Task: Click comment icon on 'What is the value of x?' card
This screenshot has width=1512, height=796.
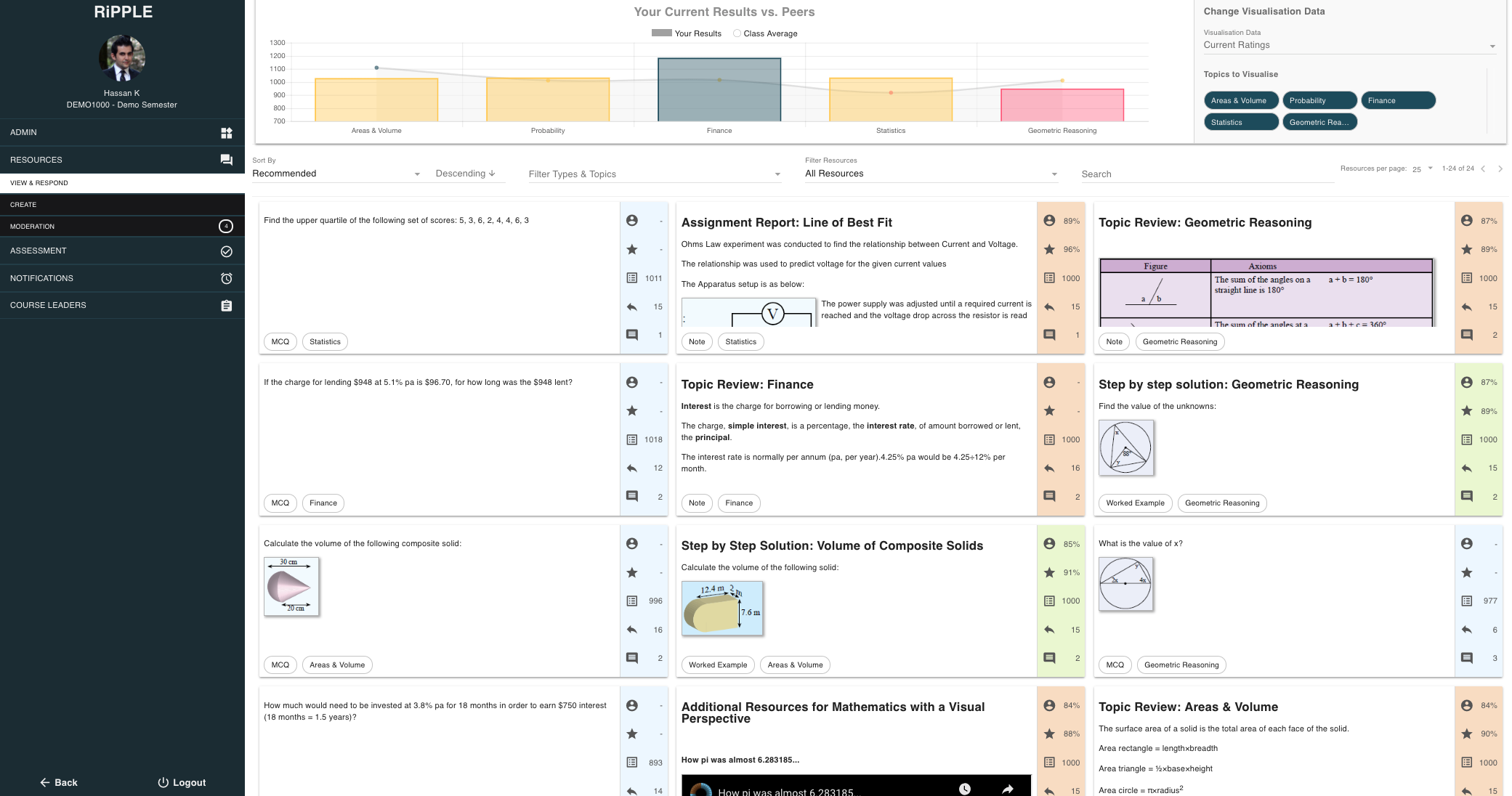Action: coord(1467,658)
